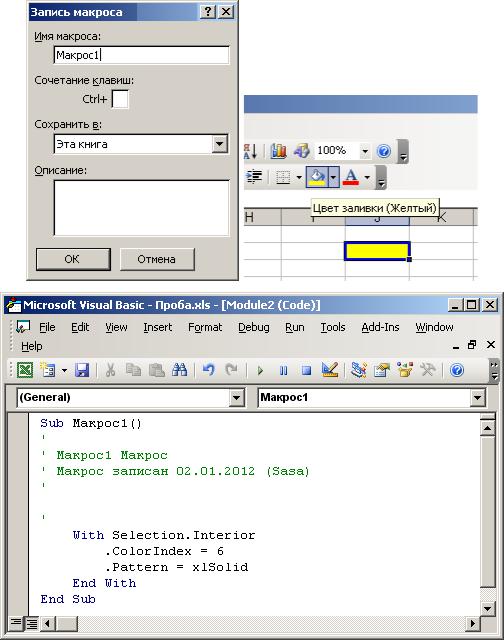Click the Copy icon in VBA toolbar
The height and width of the screenshot is (640, 504).
(x=133, y=370)
